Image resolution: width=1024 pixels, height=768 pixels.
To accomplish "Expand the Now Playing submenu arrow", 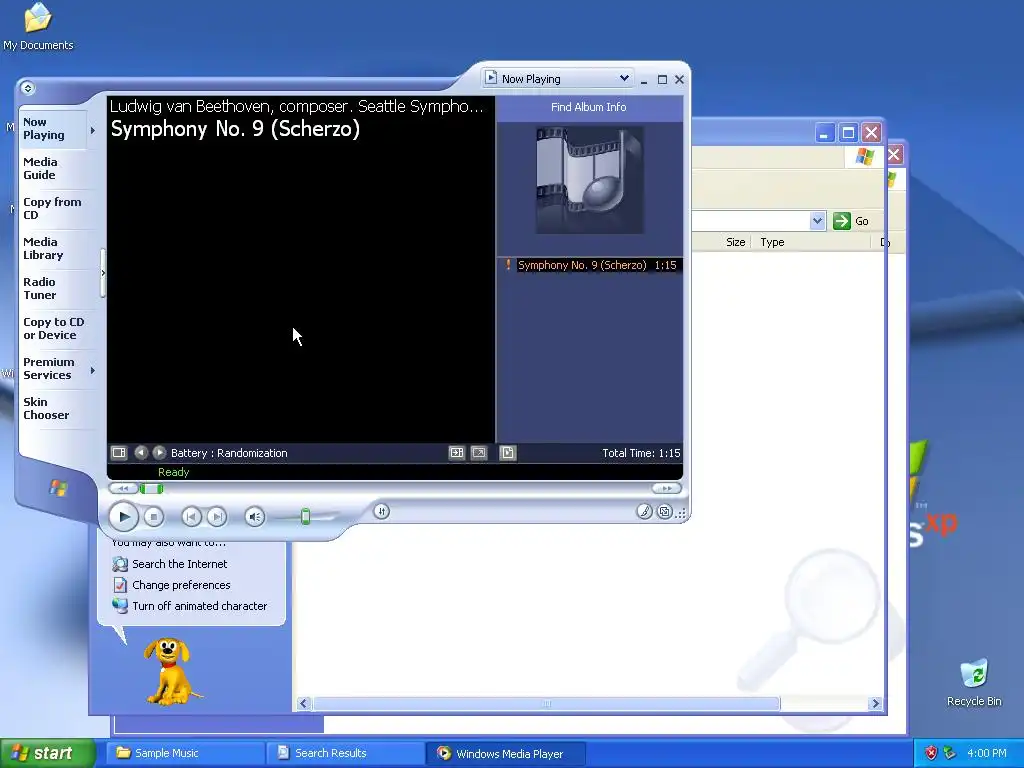I will tap(93, 131).
